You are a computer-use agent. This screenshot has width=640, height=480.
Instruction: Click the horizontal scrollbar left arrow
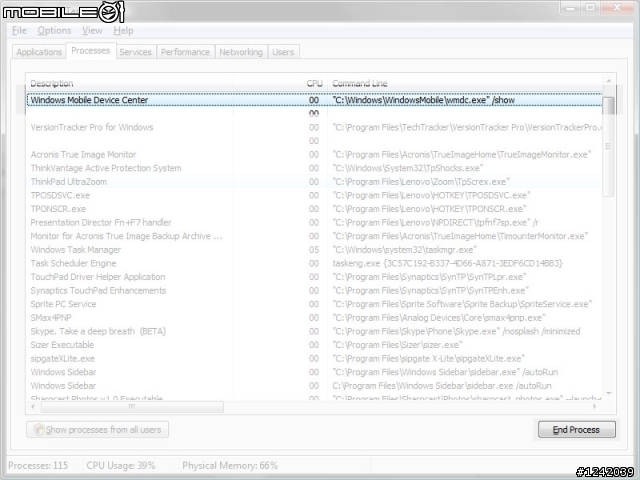pos(33,407)
